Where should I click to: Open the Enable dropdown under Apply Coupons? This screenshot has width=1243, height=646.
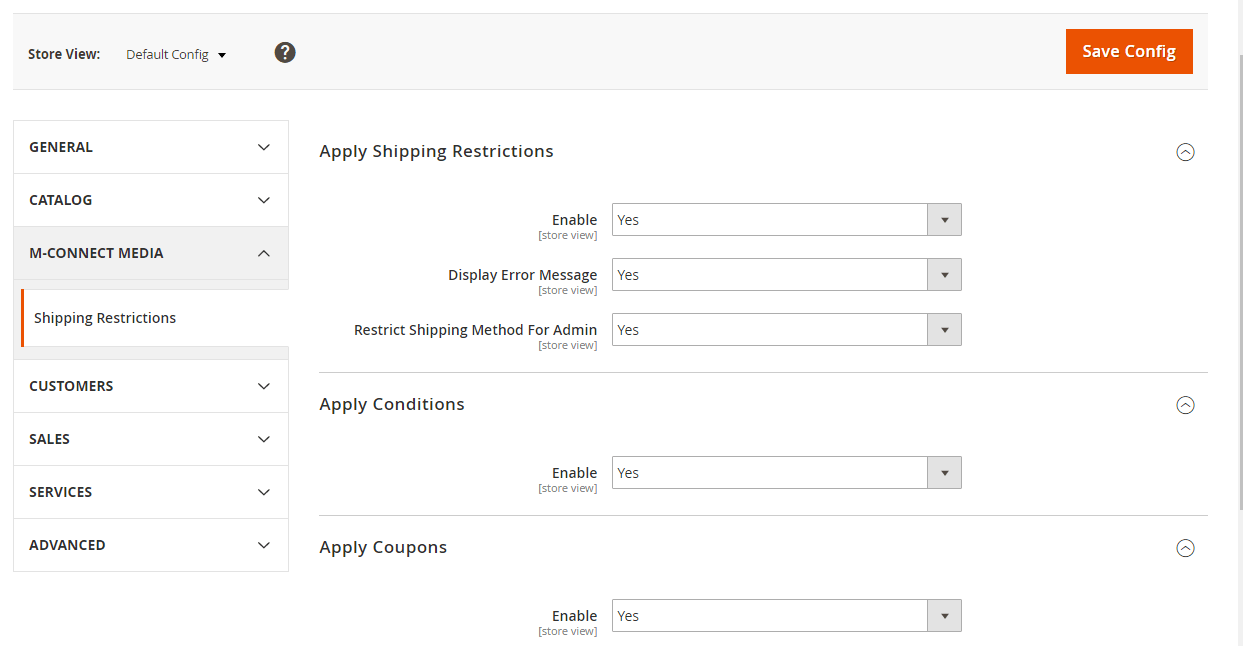tap(786, 616)
